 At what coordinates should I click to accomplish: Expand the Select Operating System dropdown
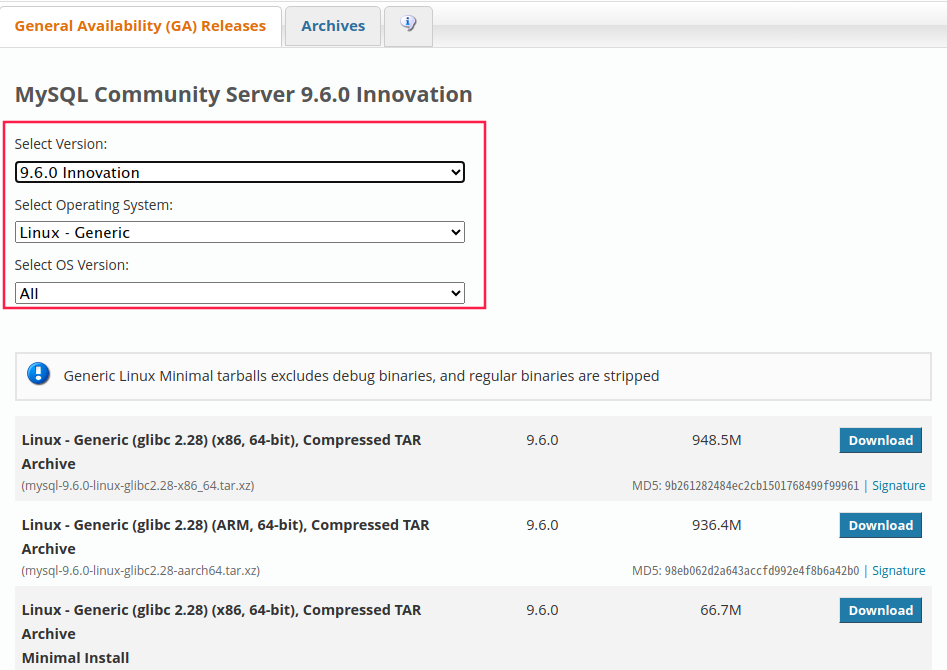240,233
